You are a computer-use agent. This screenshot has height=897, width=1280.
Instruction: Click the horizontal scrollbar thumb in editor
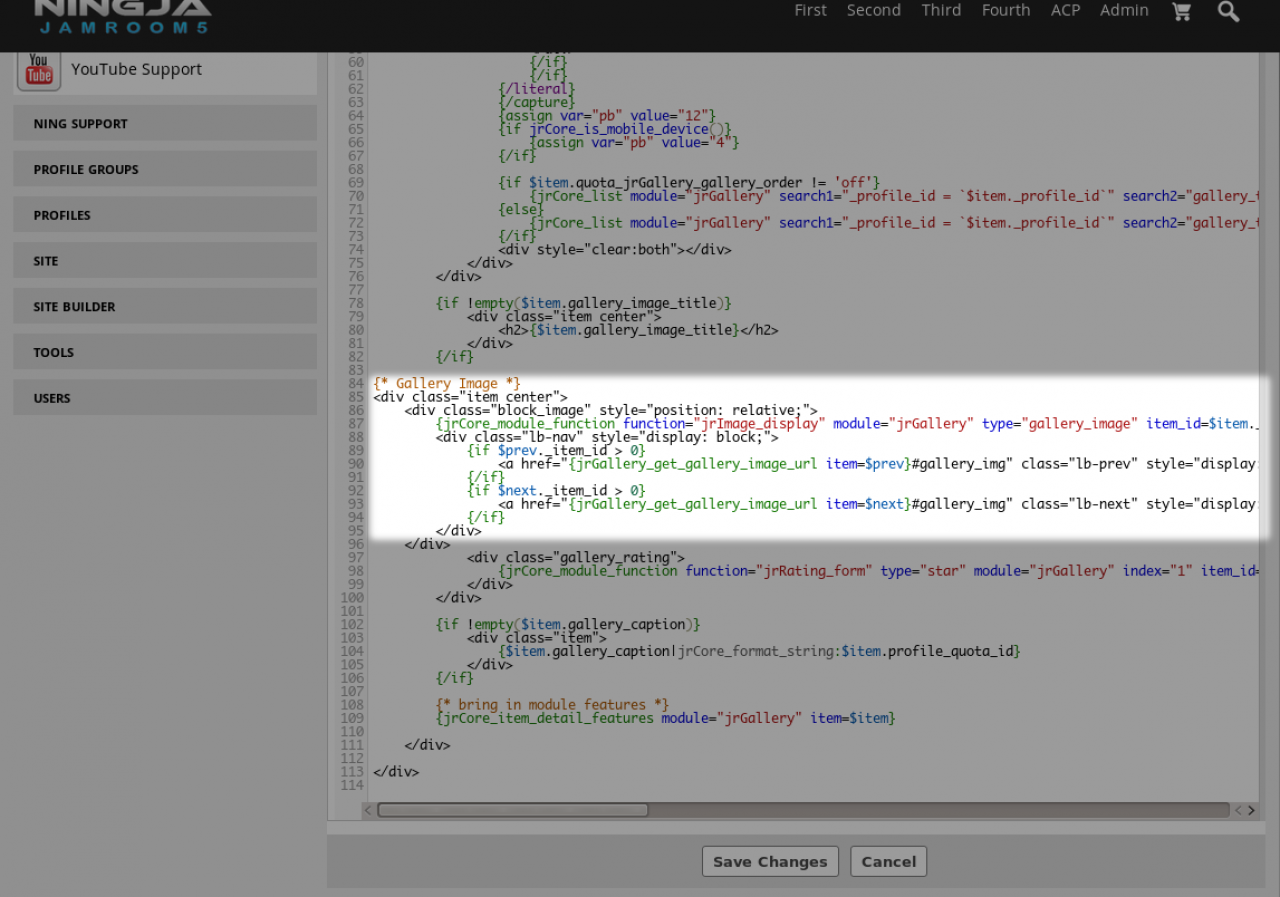(512, 810)
